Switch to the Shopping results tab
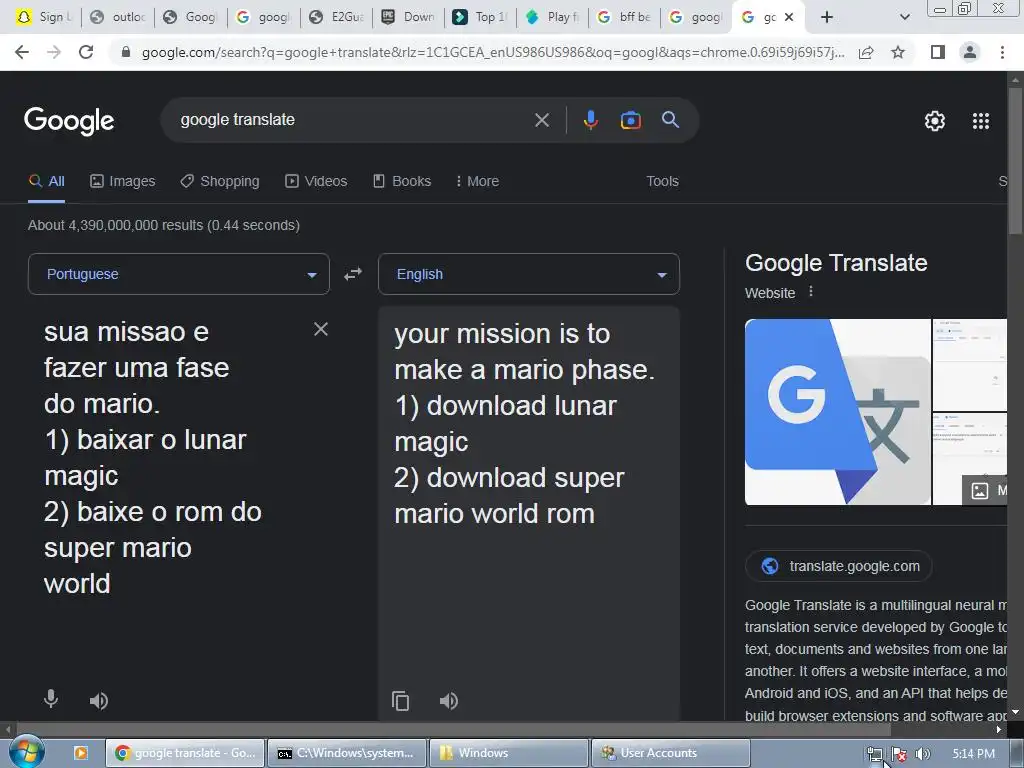The height and width of the screenshot is (768, 1024). (220, 181)
